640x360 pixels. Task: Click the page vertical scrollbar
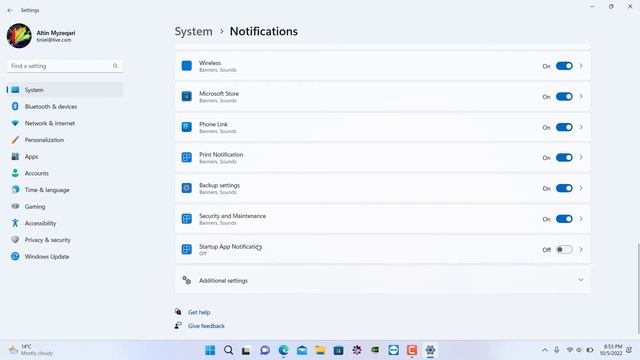click(x=638, y=288)
